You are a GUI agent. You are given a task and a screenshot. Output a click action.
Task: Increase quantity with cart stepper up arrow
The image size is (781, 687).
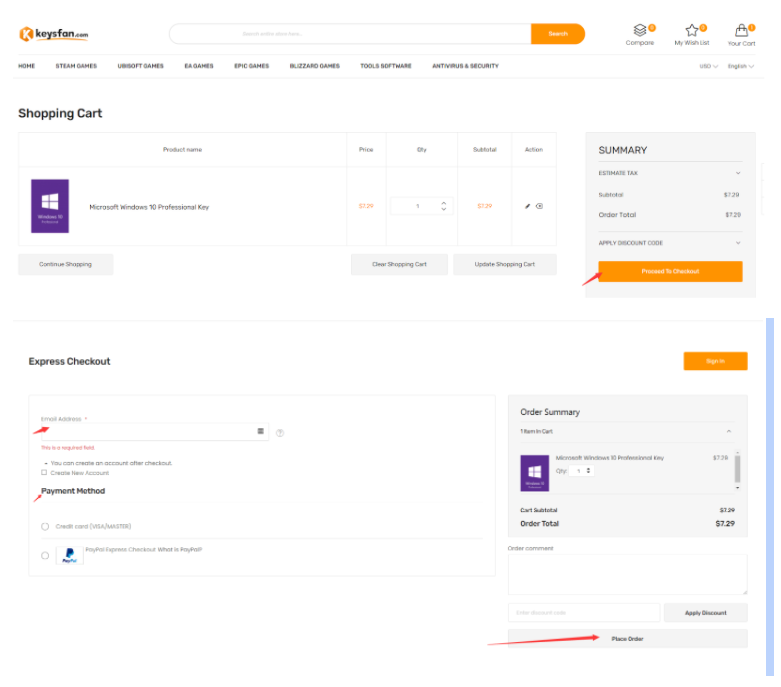coord(444,203)
